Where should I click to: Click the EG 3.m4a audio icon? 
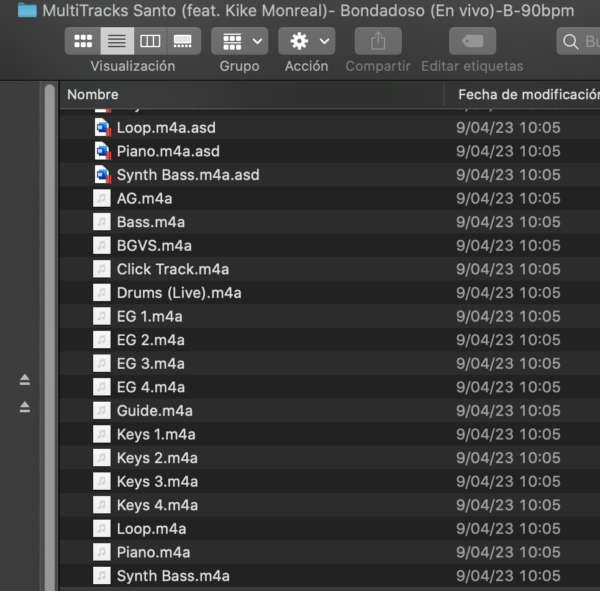tap(102, 364)
